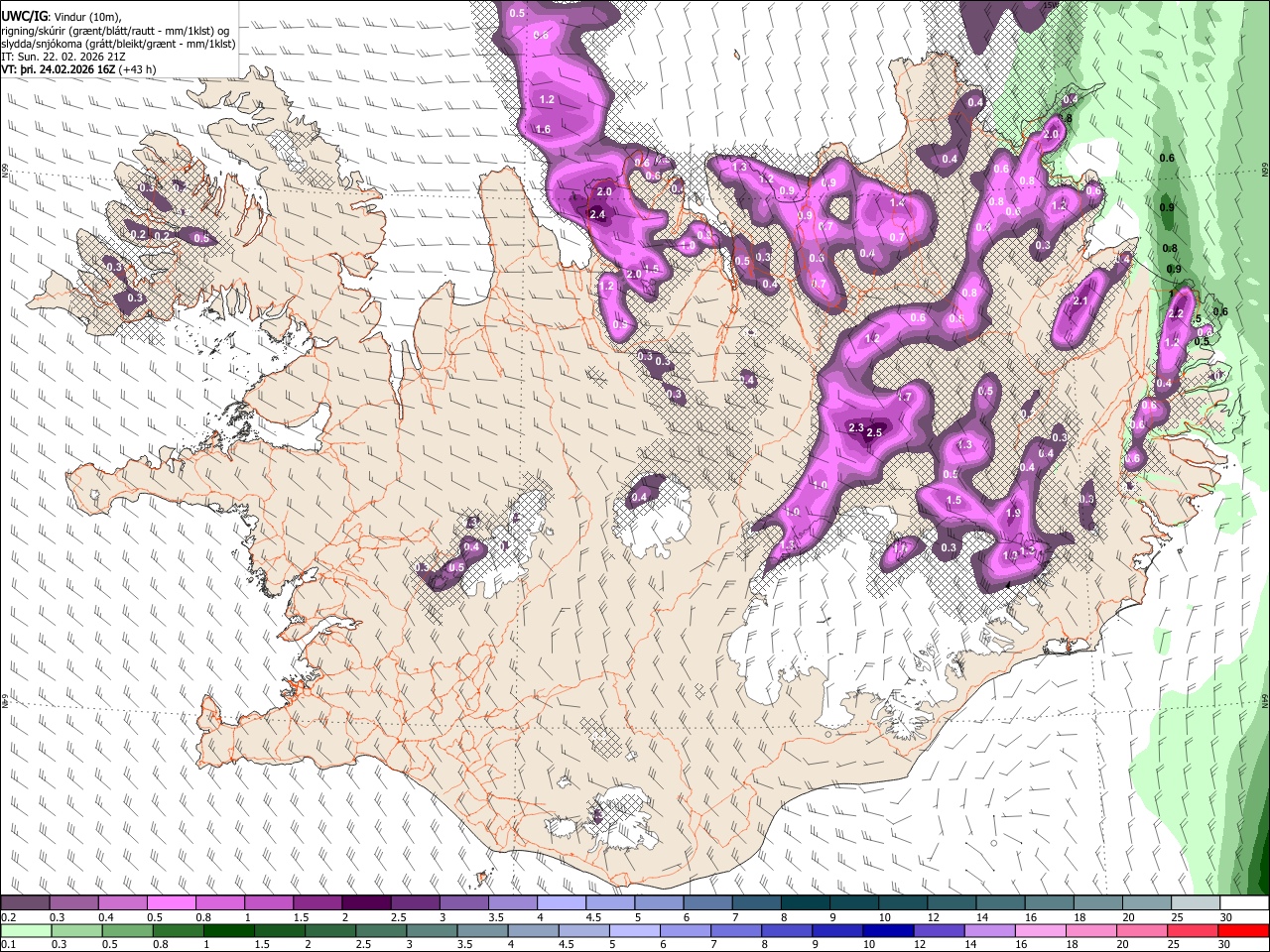
Task: Select the snow legend swatch between 3 and 3.5
Action: (x=463, y=903)
